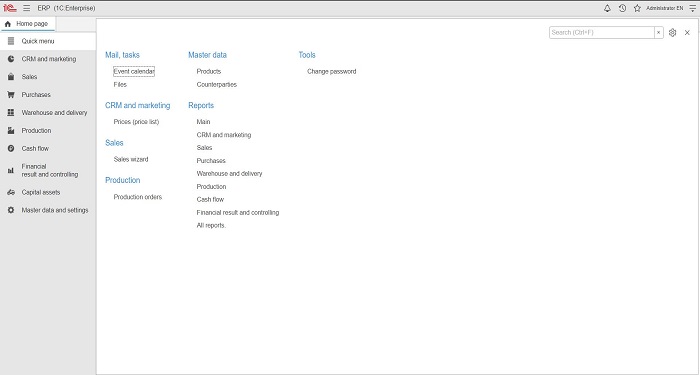Open CRM and marketing section in sidebar

tap(49, 59)
